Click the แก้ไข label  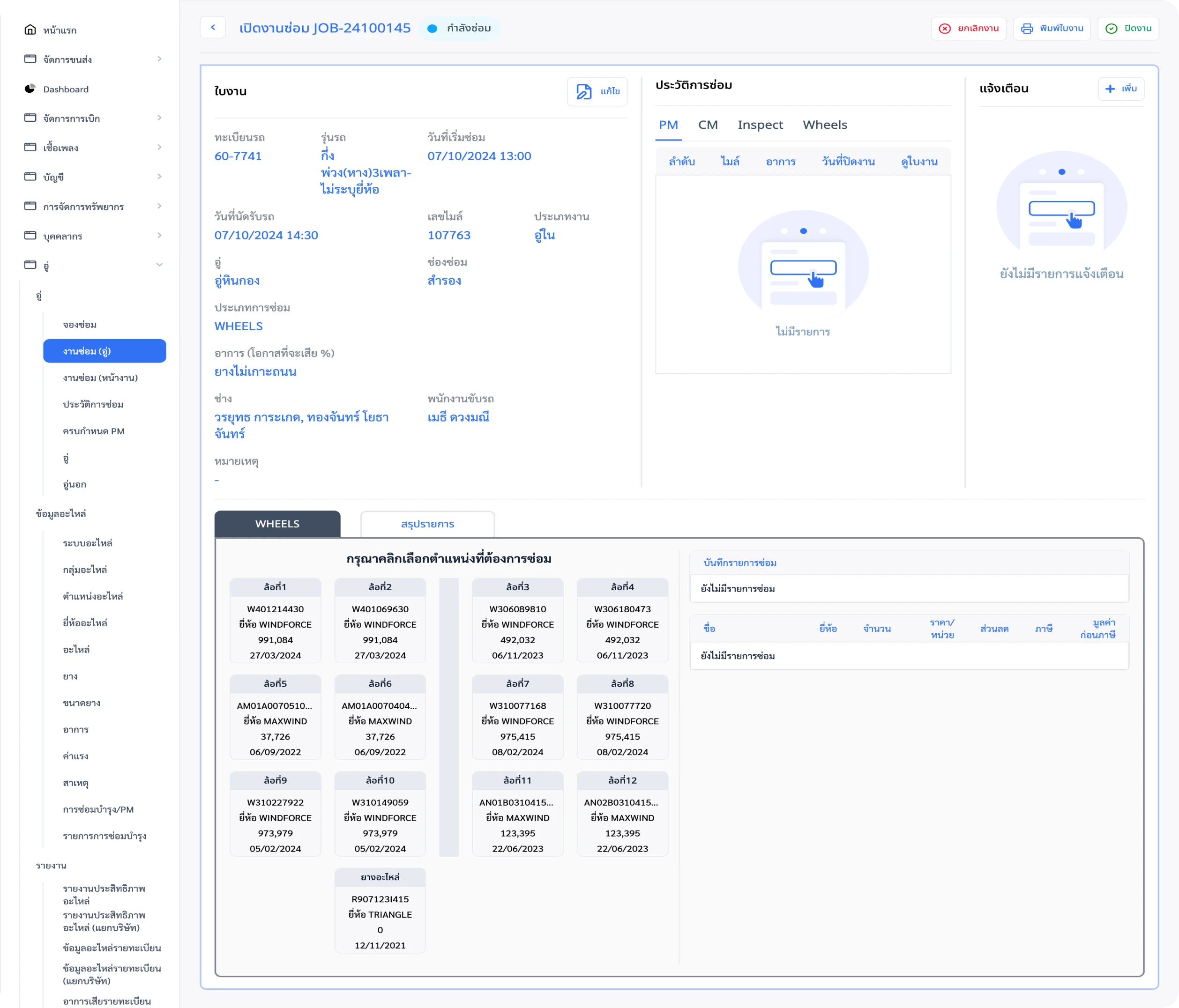[x=611, y=92]
